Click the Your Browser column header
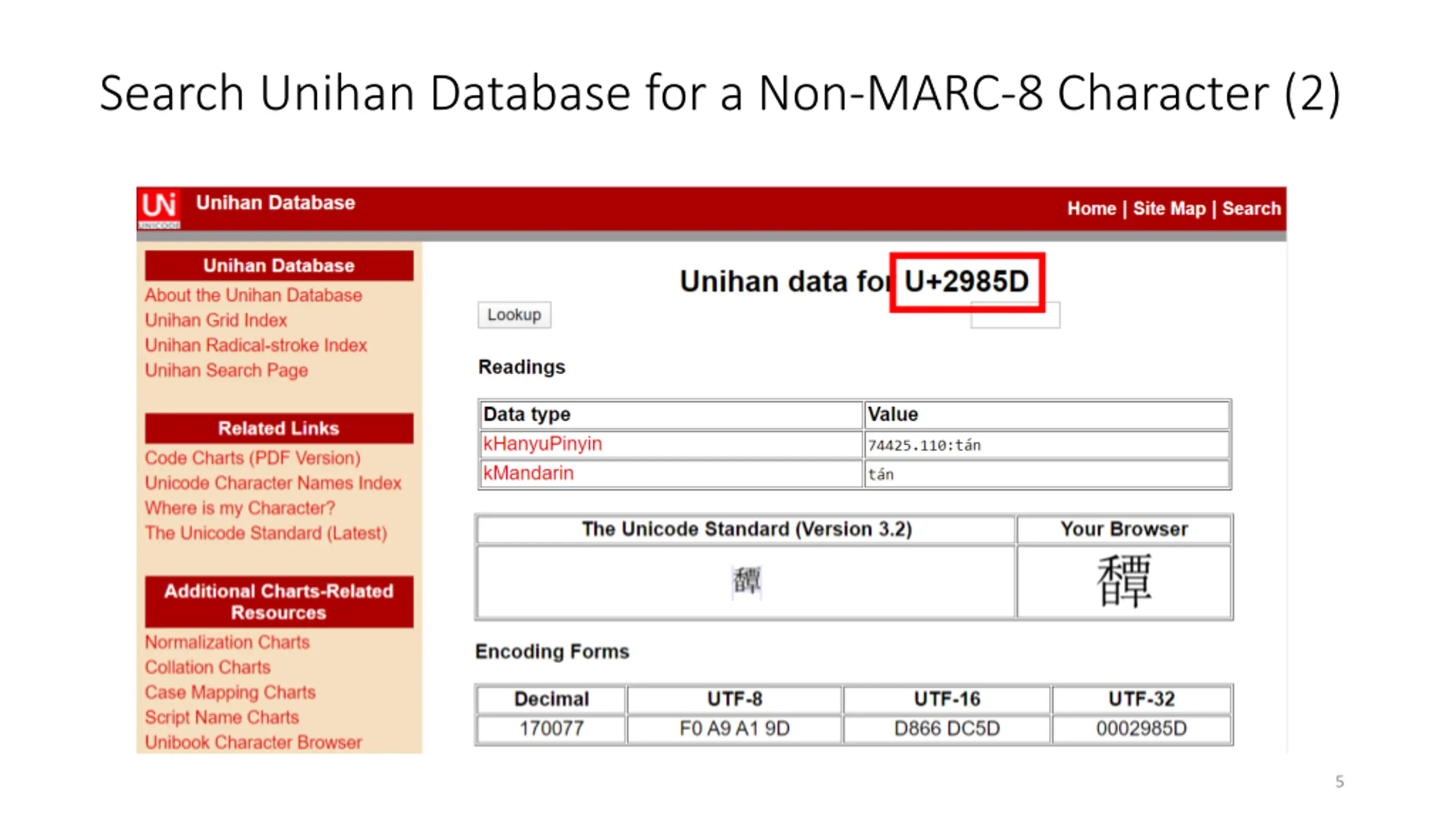This screenshot has height=819, width=1456. 1124,529
